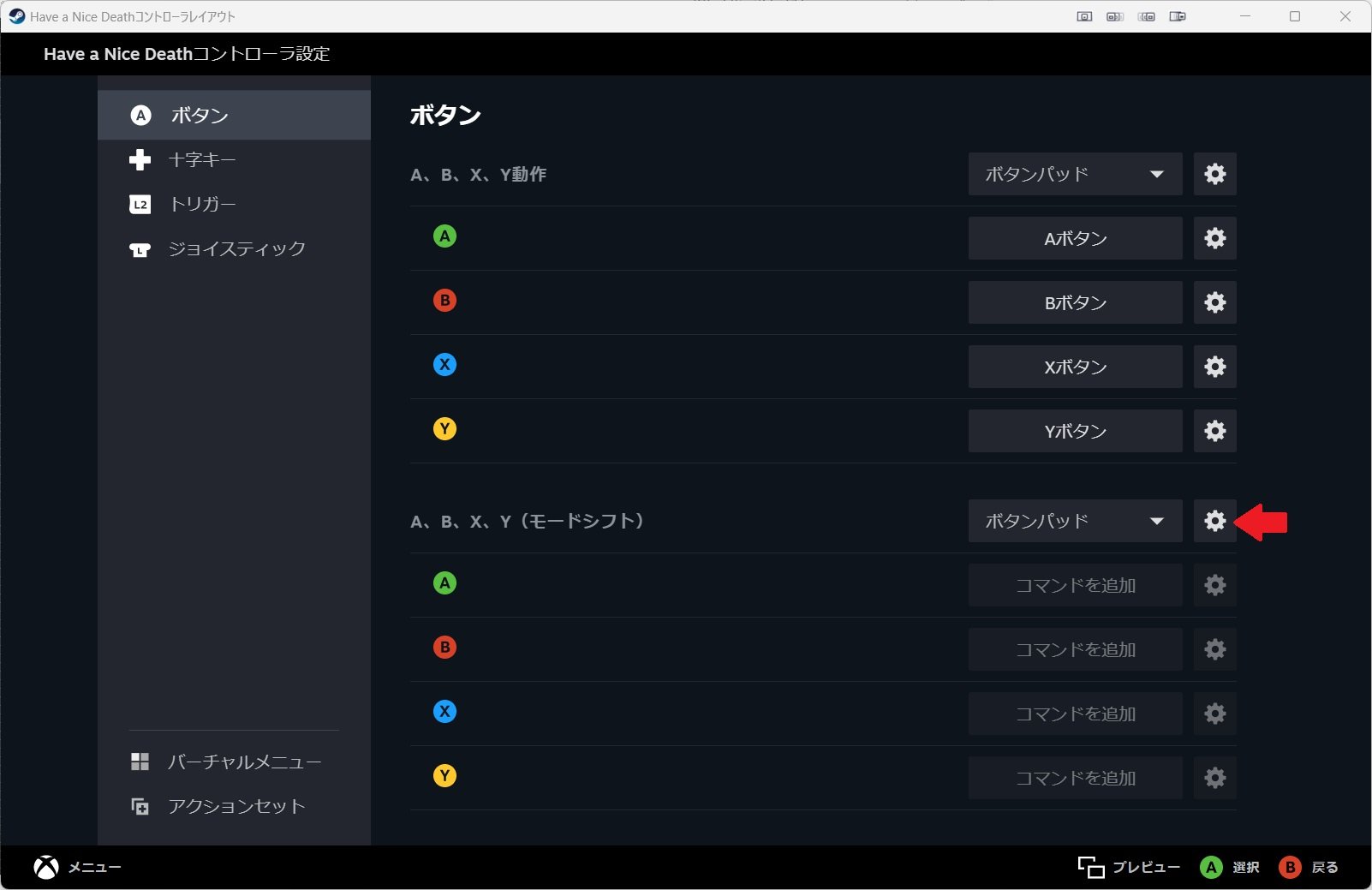Open アクションセット in sidebar
This screenshot has height=890, width=1372.
tap(234, 806)
